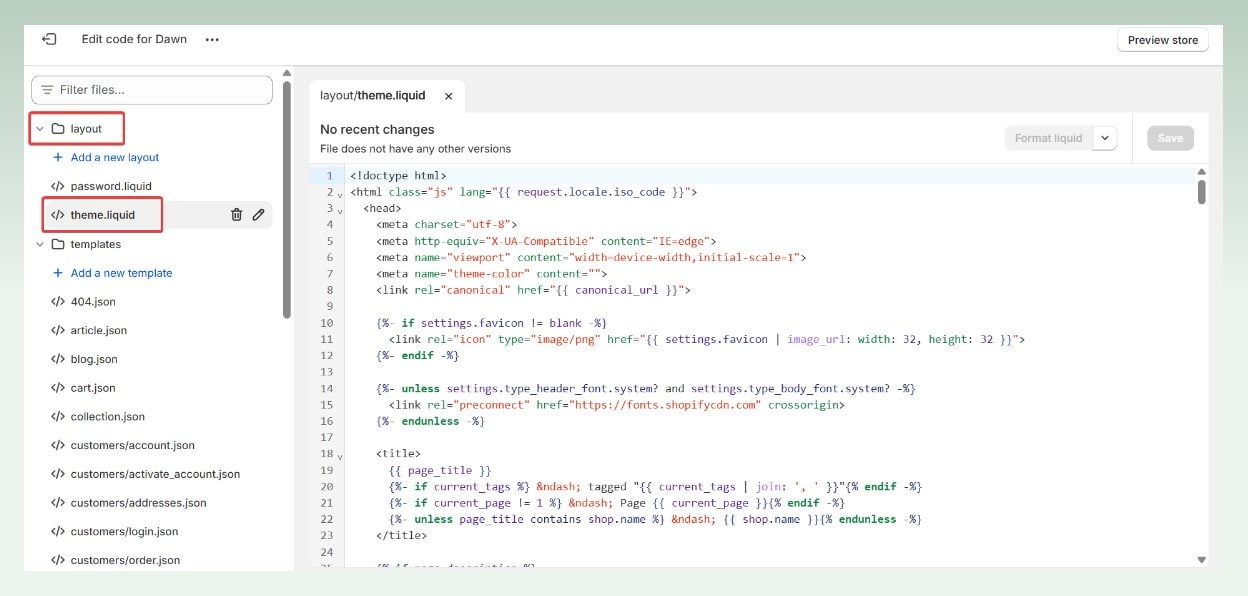
Task: Open customers/activate_account.json file
Action: pos(156,475)
